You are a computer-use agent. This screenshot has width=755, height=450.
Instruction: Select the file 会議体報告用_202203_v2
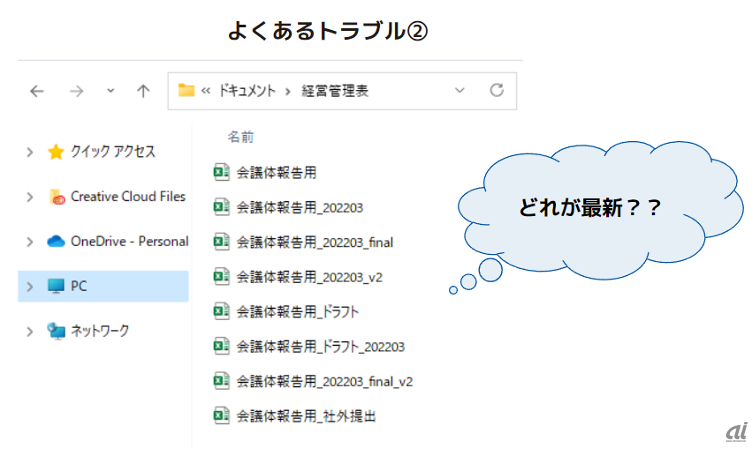[x=310, y=277]
